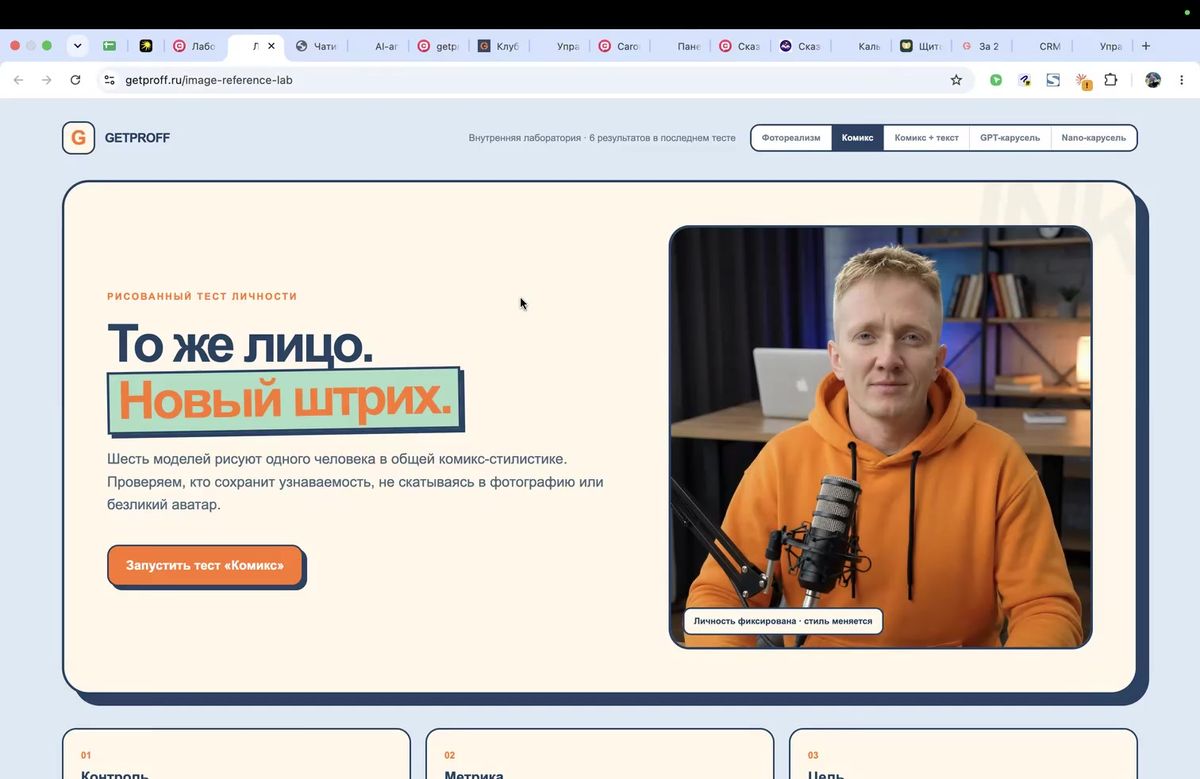The height and width of the screenshot is (779, 1200).
Task: Click the address bar URL getproff.ru/image-reference-lab
Action: 209,80
